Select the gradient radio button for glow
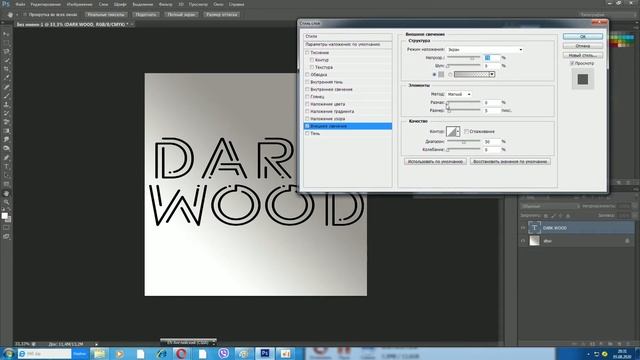Image resolution: width=640 pixels, height=360 pixels. click(450, 75)
